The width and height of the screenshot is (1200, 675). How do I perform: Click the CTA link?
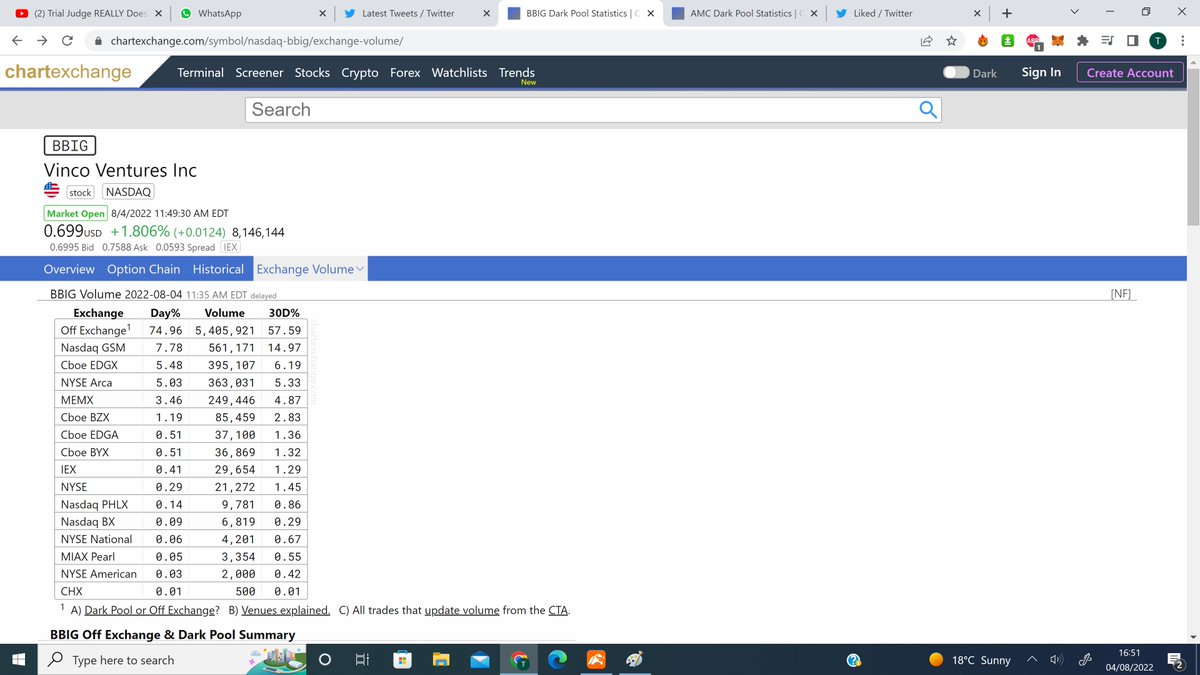point(558,610)
